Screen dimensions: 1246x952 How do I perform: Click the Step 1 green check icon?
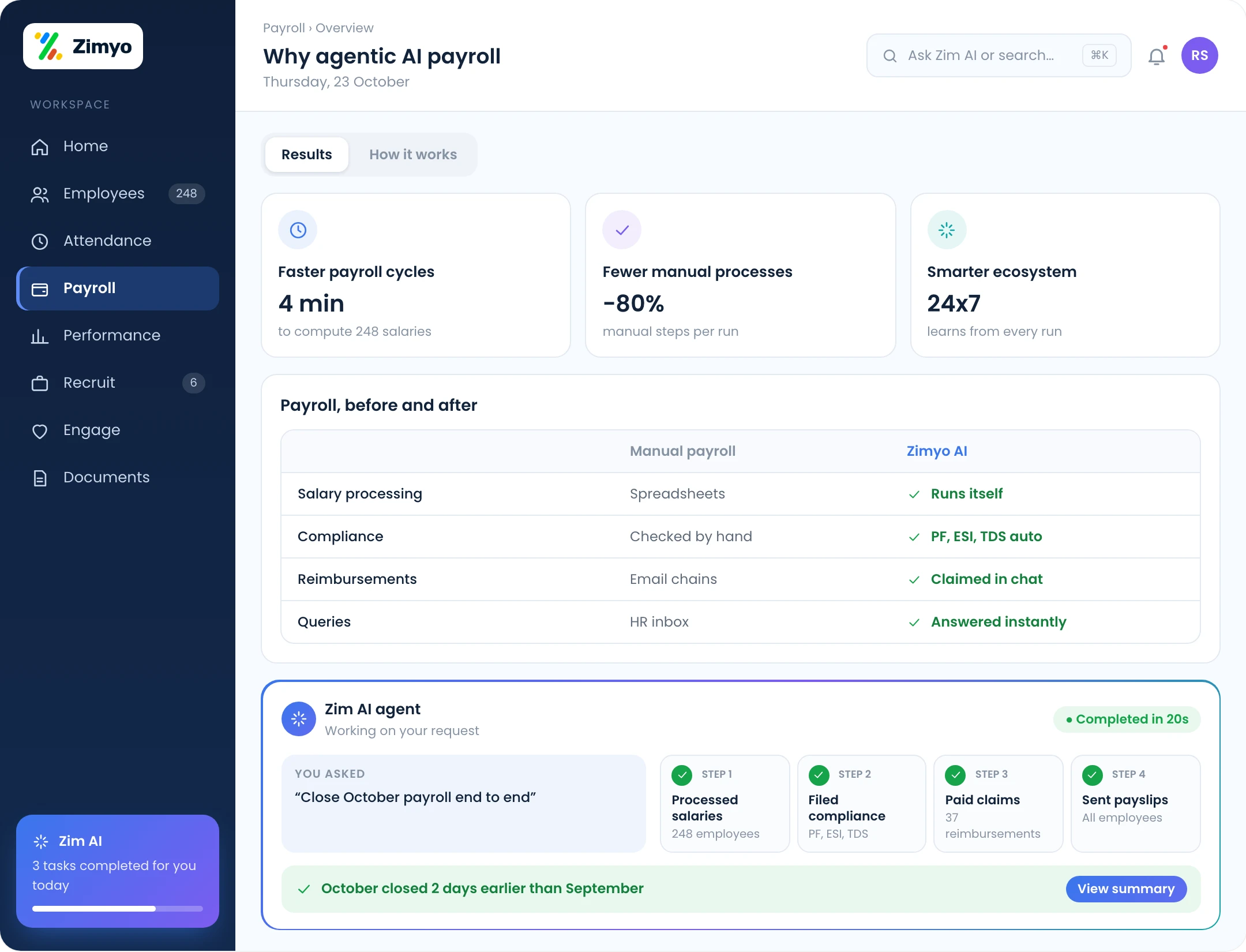pyautogui.click(x=682, y=775)
